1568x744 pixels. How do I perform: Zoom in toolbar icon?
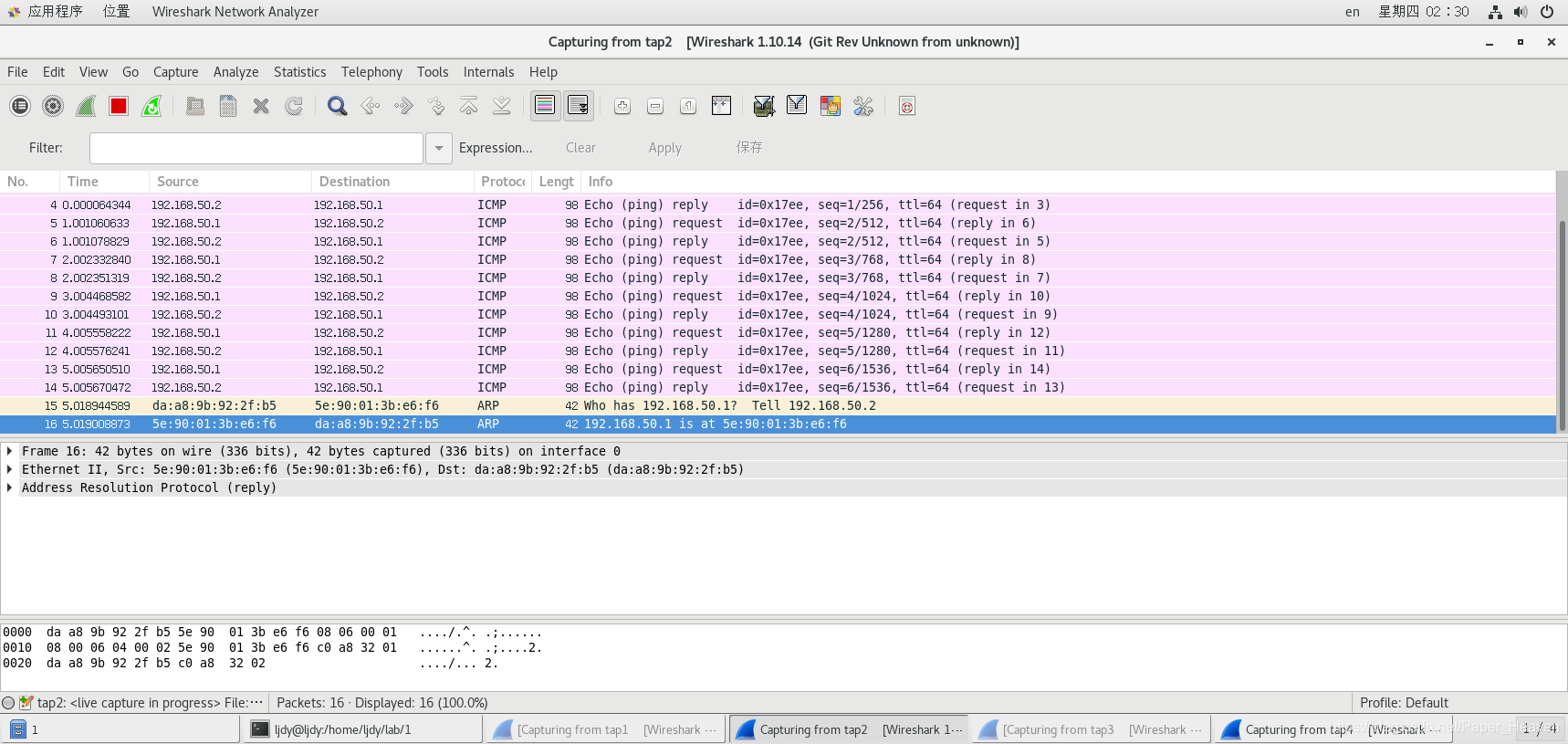coord(622,106)
